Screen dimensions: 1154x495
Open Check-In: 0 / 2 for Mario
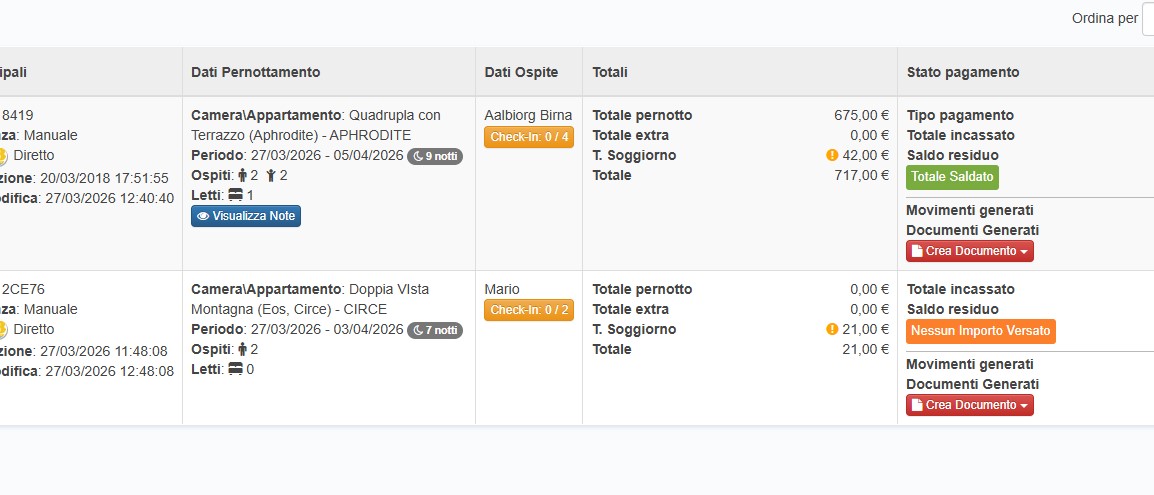point(529,311)
